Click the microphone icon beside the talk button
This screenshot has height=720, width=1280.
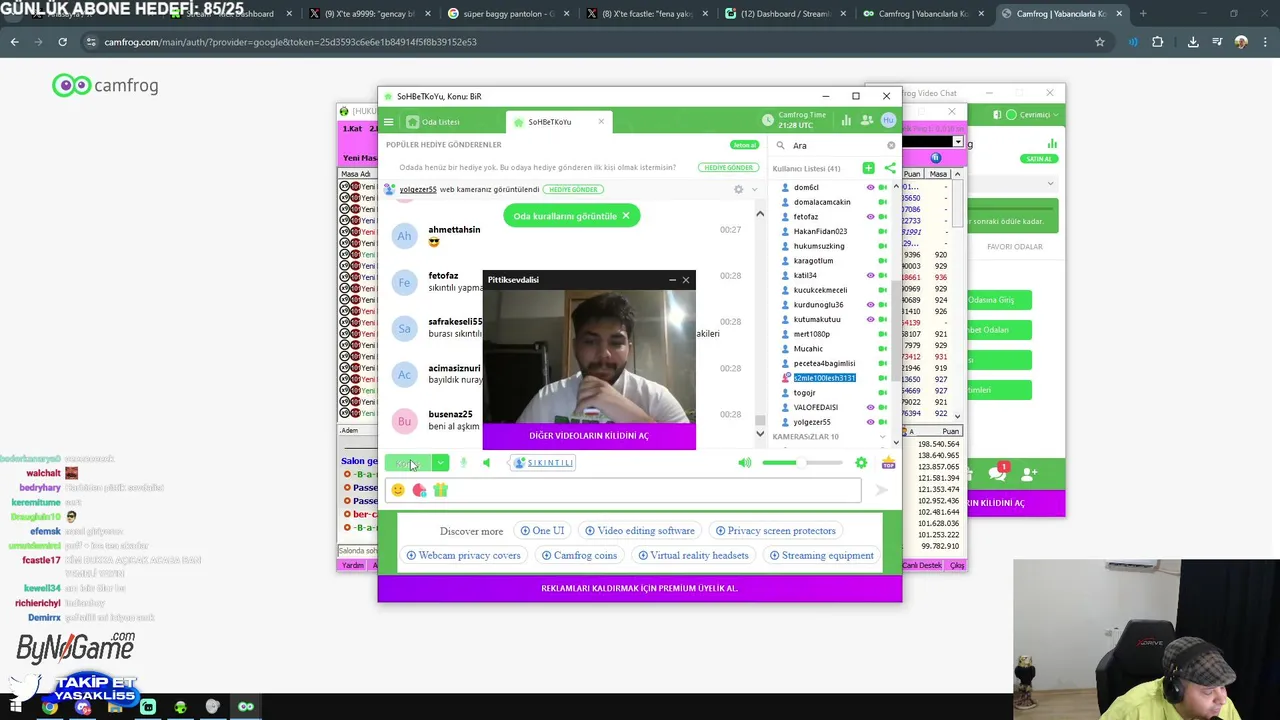(463, 462)
